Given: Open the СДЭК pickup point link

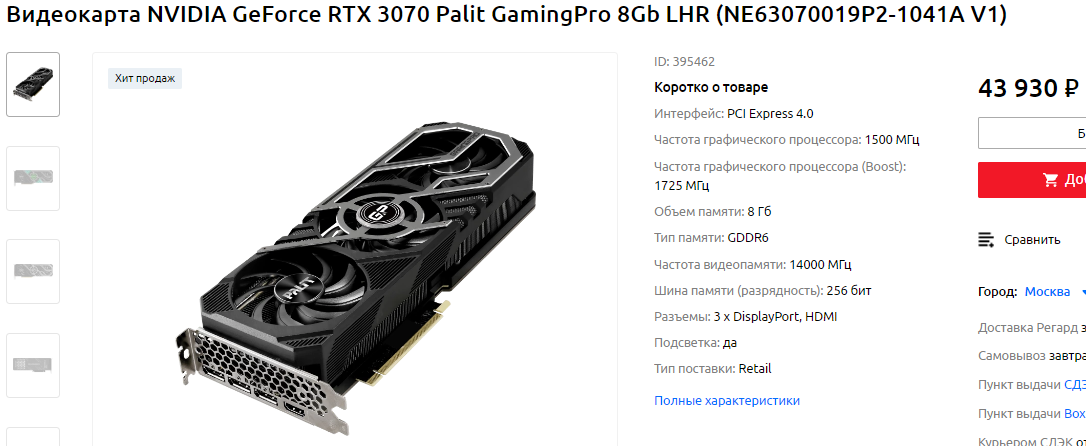Looking at the screenshot, I should [1075, 384].
